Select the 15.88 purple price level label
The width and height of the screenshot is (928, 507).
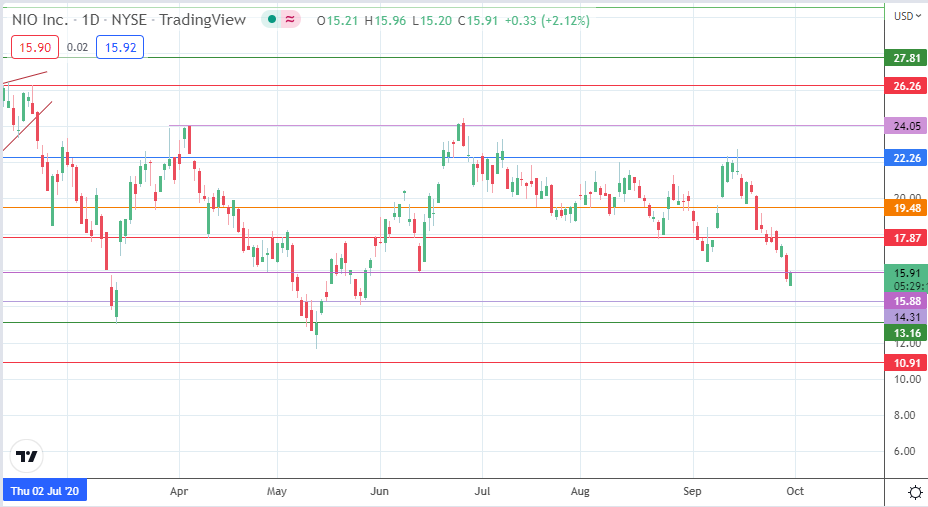tap(906, 301)
